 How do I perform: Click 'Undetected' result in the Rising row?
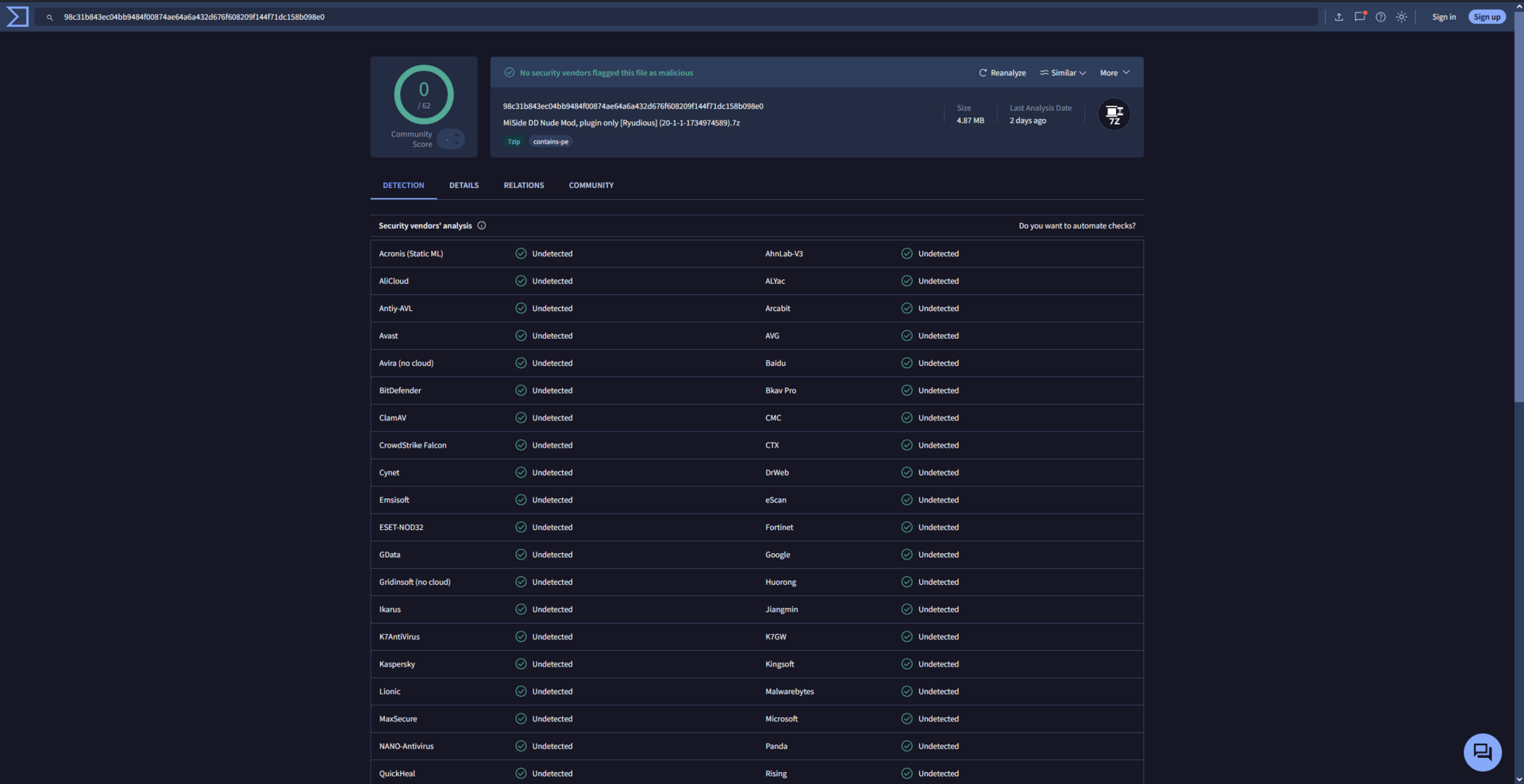pos(938,774)
